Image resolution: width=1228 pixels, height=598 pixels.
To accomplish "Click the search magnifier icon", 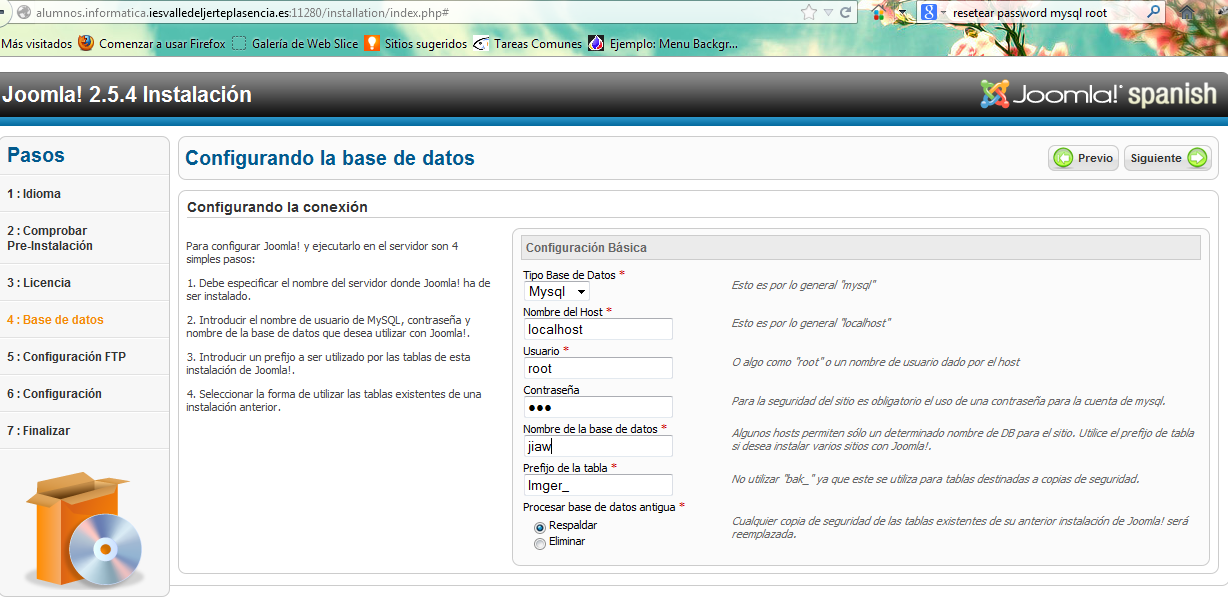I will click(x=1153, y=13).
